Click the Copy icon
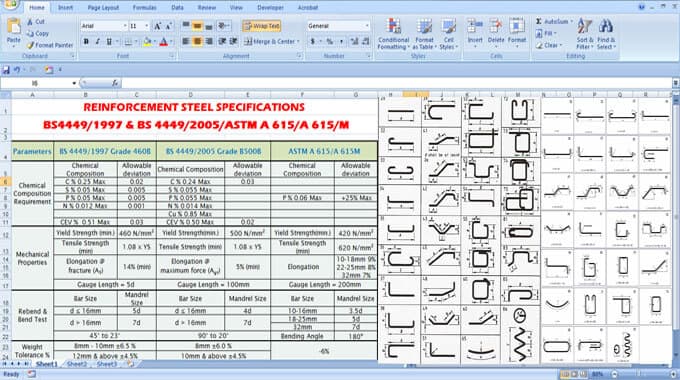The image size is (680, 380). [30, 33]
